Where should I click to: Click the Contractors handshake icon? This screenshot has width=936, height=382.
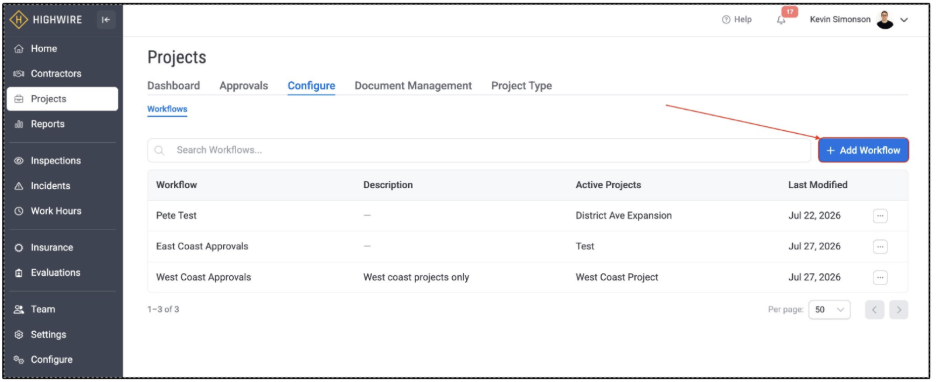(x=19, y=74)
